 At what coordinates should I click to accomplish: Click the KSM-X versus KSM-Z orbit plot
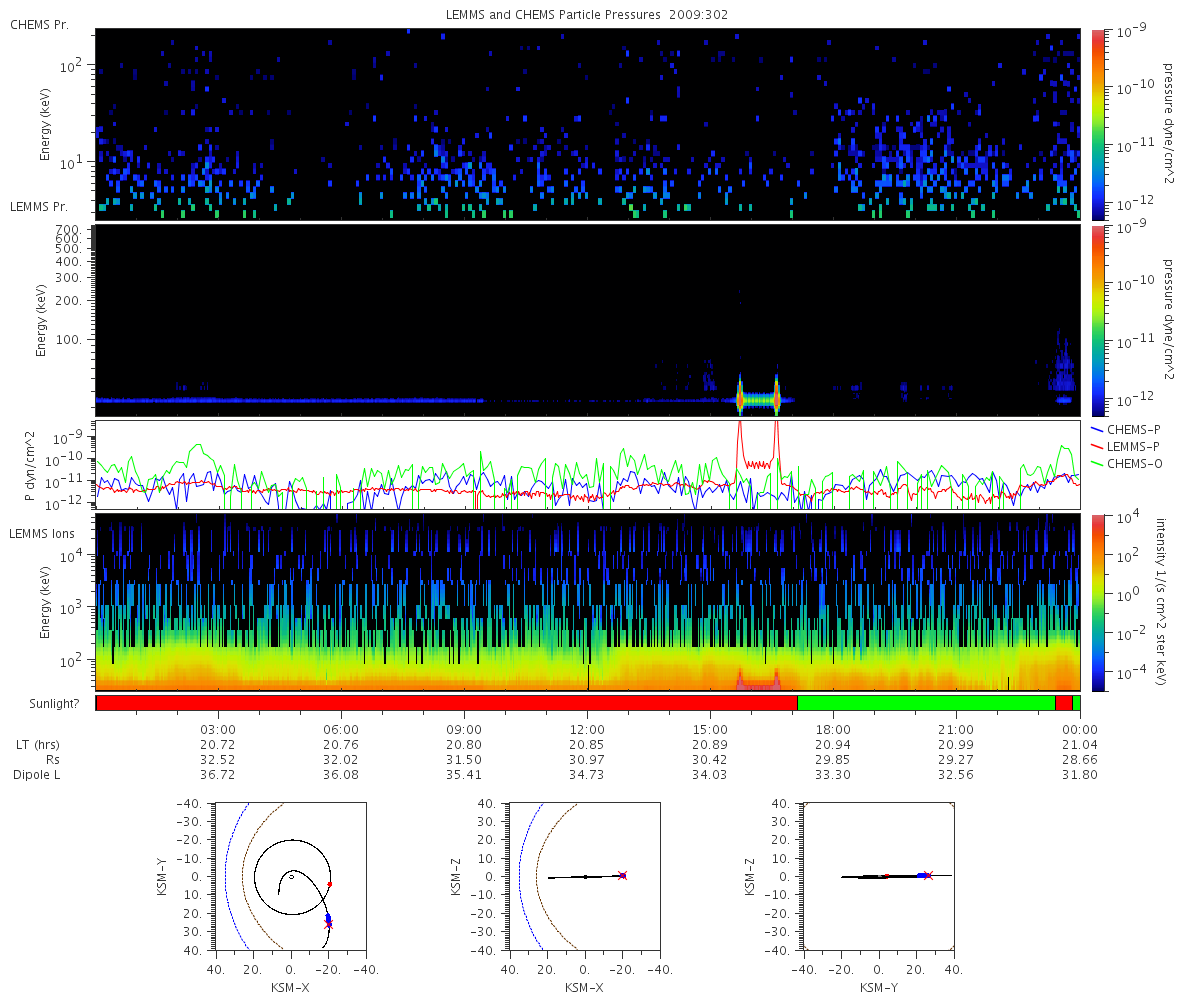tap(583, 876)
